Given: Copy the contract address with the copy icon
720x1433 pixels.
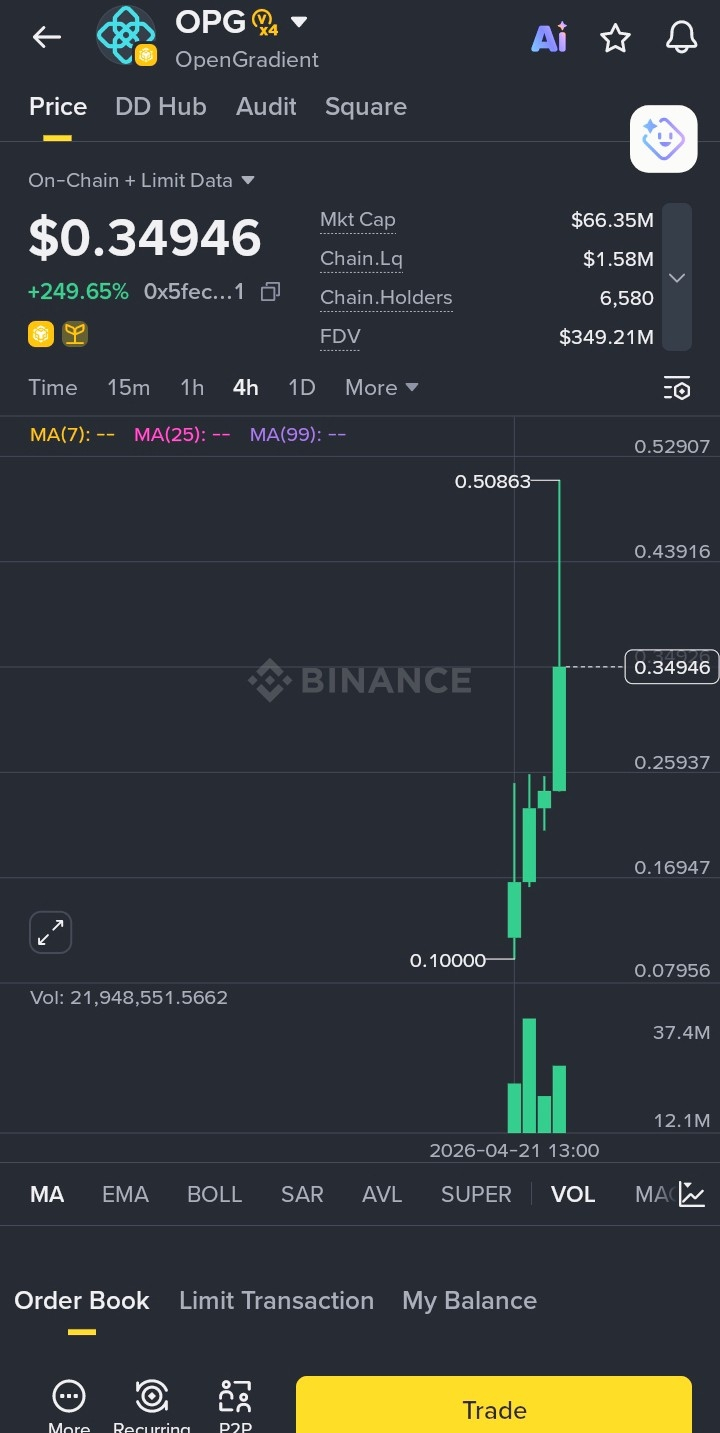Looking at the screenshot, I should point(270,292).
